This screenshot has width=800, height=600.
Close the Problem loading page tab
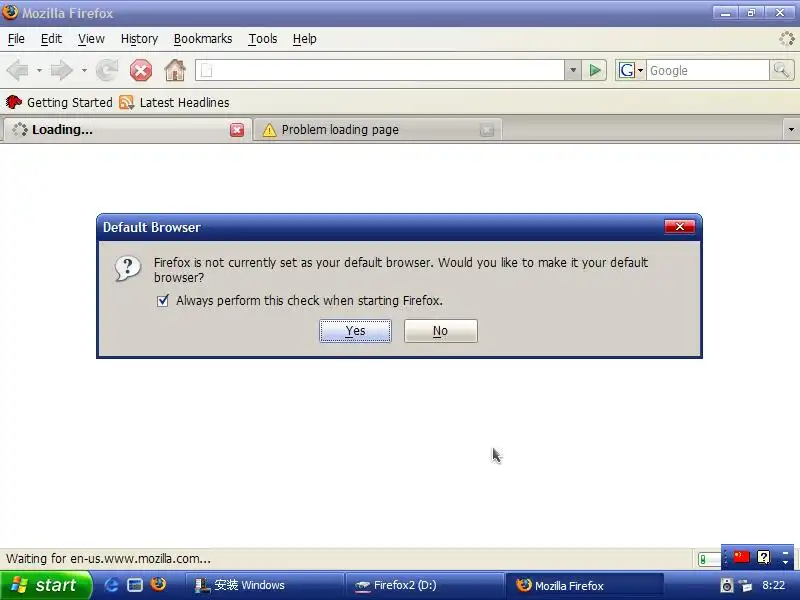coord(487,130)
